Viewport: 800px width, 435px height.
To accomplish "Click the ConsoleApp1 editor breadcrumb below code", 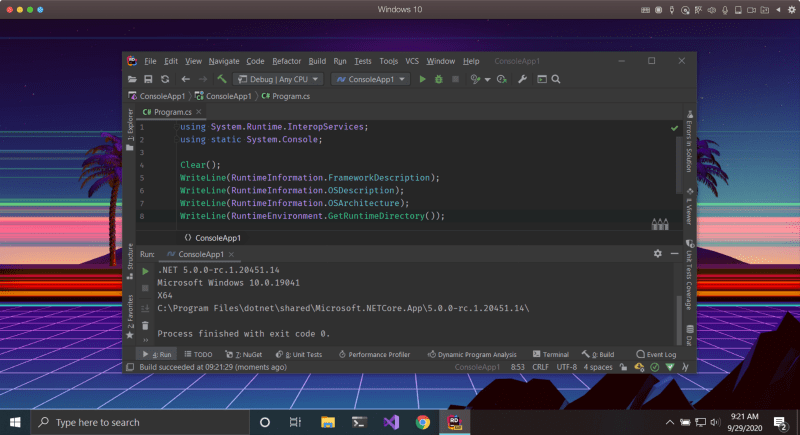I will pyautogui.click(x=213, y=238).
